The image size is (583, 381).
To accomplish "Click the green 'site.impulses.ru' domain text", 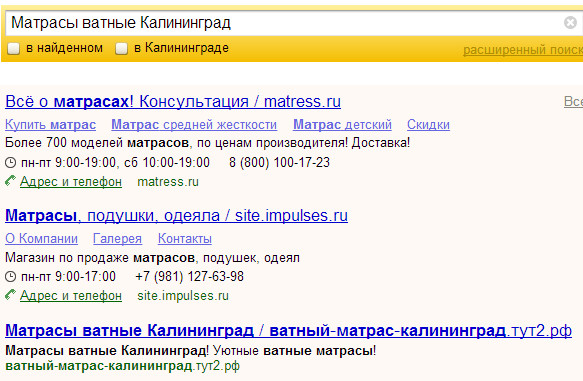I will 183,296.
